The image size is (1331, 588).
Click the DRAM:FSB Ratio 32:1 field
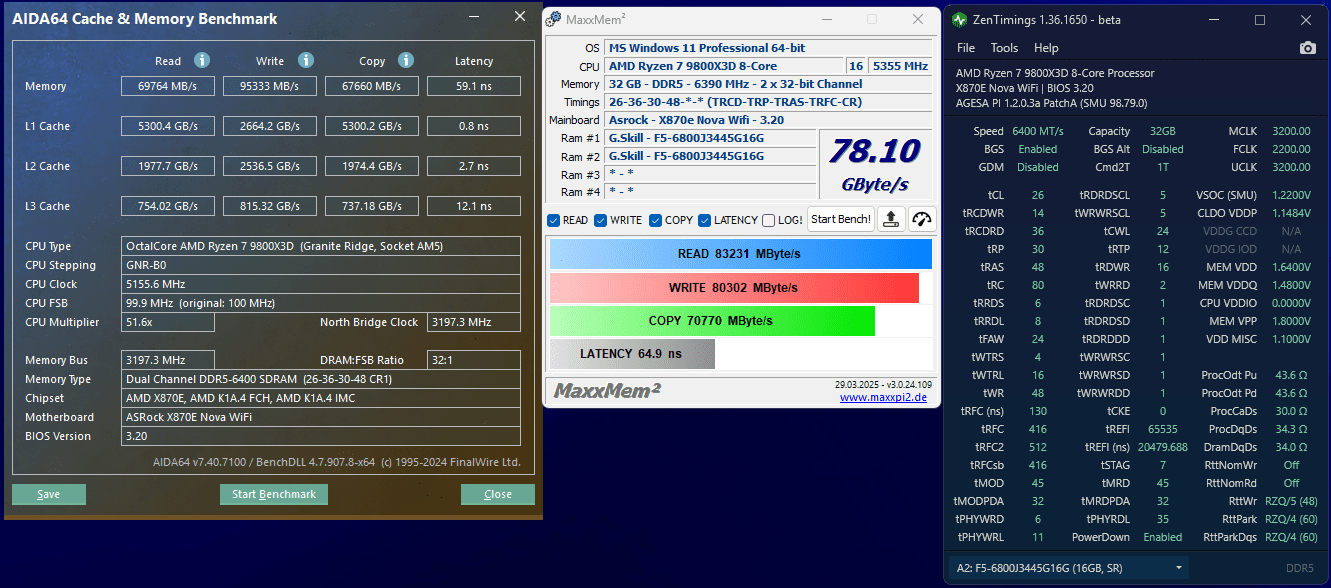click(x=474, y=360)
